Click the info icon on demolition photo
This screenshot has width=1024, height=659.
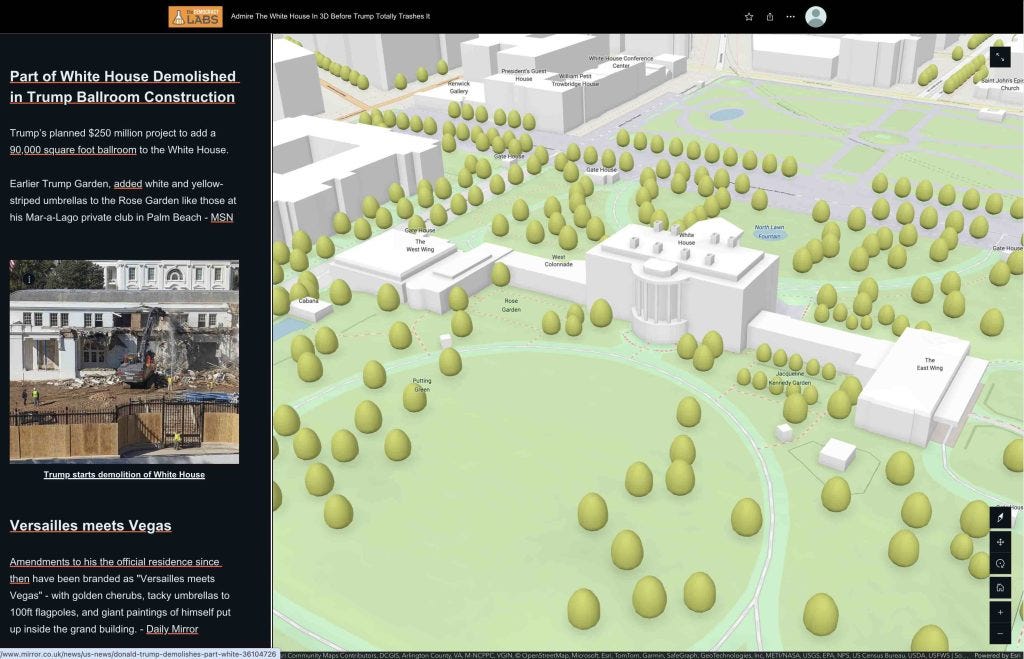(28, 279)
